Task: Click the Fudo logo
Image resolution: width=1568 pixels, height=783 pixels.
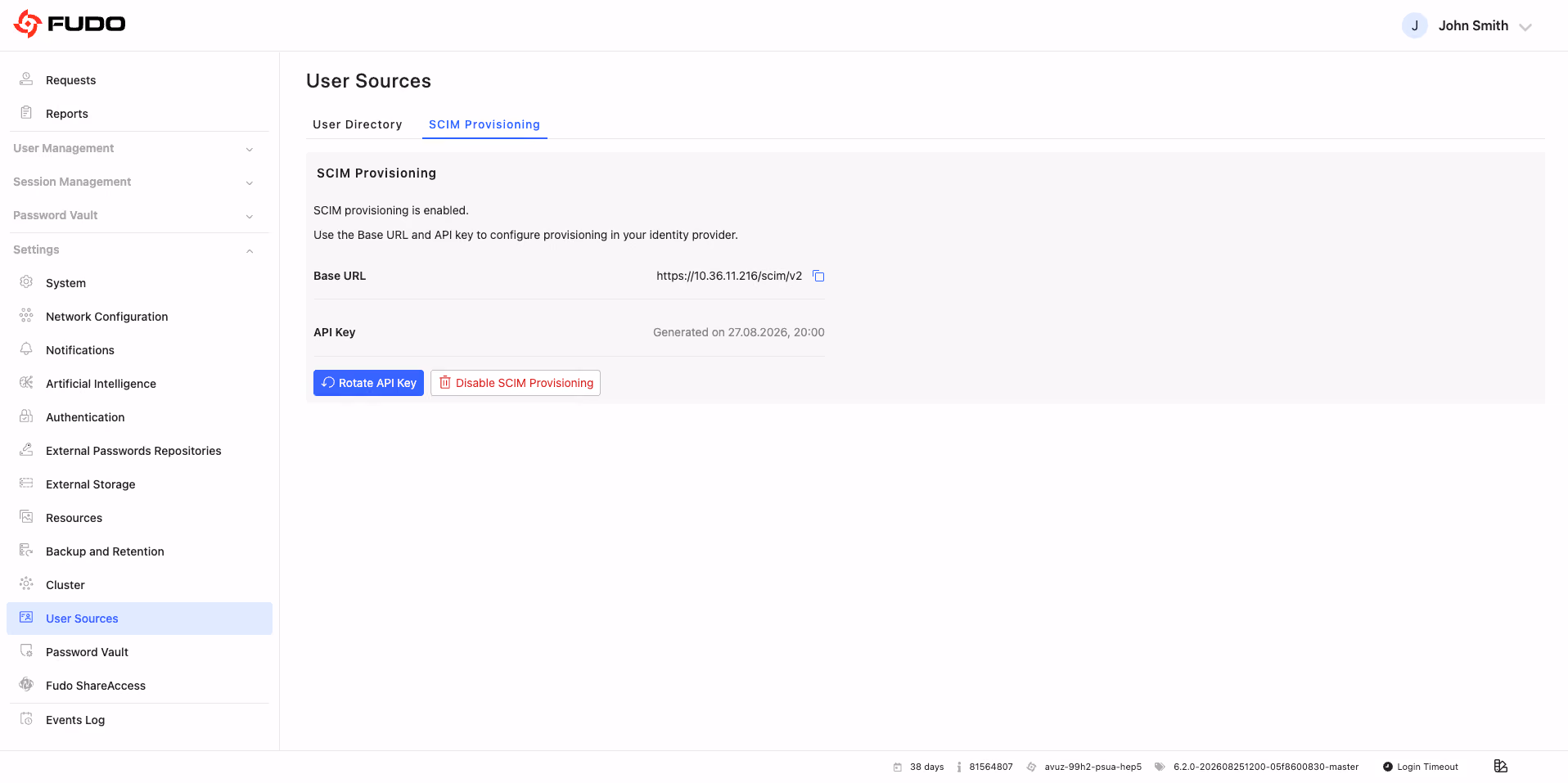Action: click(x=70, y=24)
